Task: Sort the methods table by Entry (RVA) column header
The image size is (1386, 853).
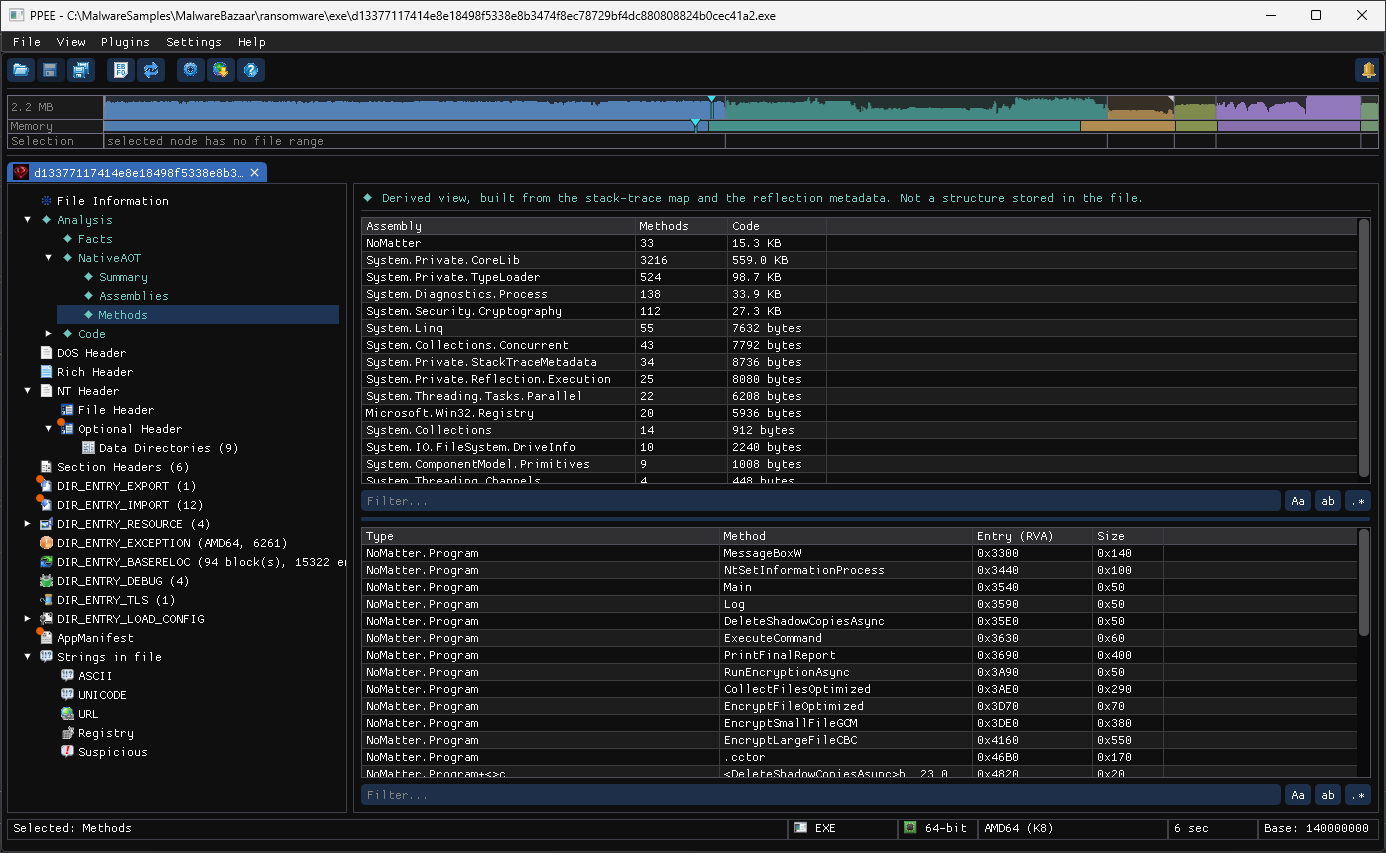Action: click(x=1032, y=536)
